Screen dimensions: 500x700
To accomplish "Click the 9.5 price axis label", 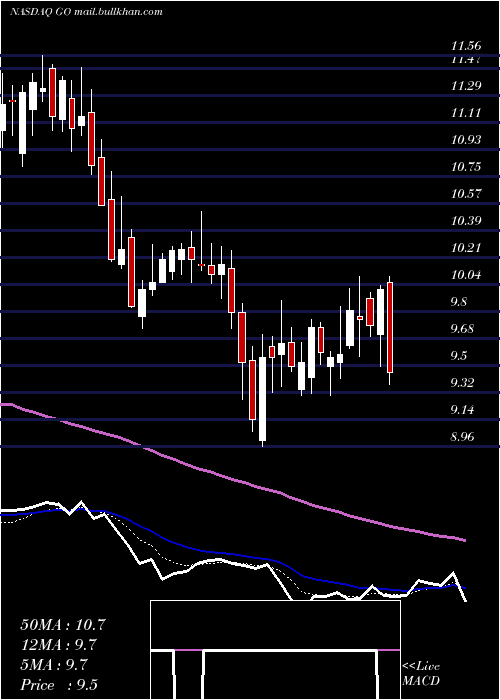I will tap(459, 356).
